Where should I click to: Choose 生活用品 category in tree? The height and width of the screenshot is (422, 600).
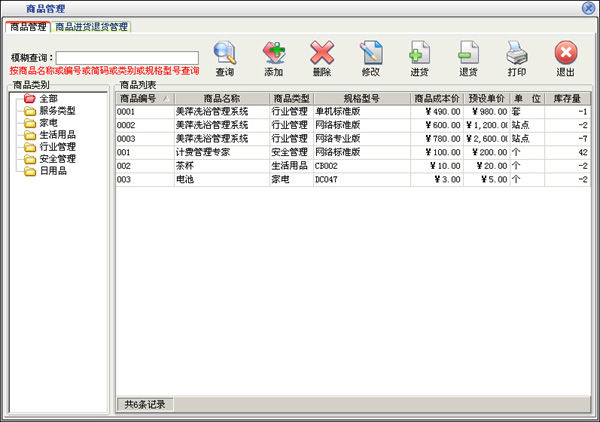click(x=57, y=134)
